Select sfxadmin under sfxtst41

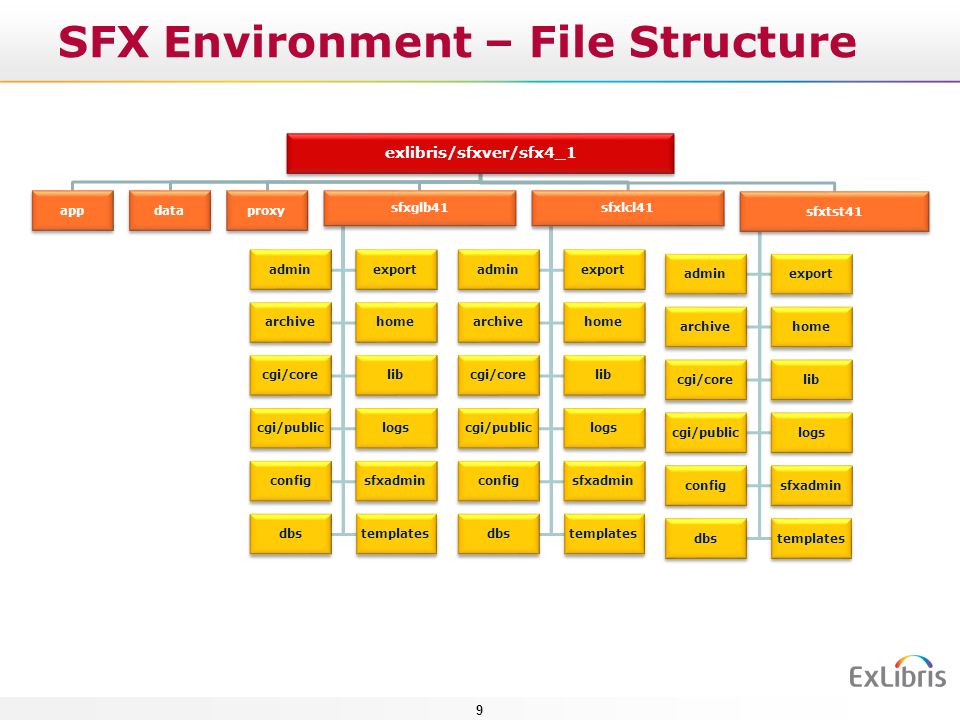pyautogui.click(x=811, y=486)
